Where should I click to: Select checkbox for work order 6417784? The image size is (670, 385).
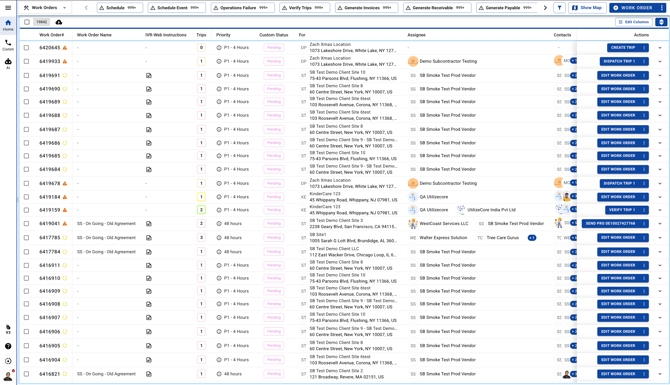coord(26,252)
